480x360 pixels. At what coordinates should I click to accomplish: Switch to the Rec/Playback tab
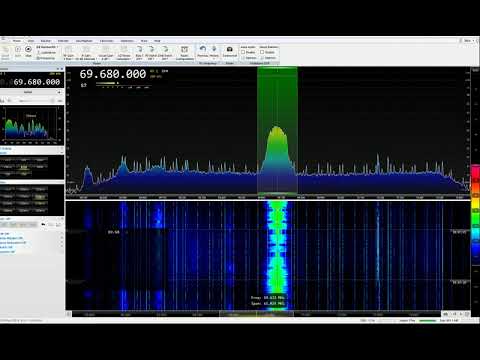(84, 41)
